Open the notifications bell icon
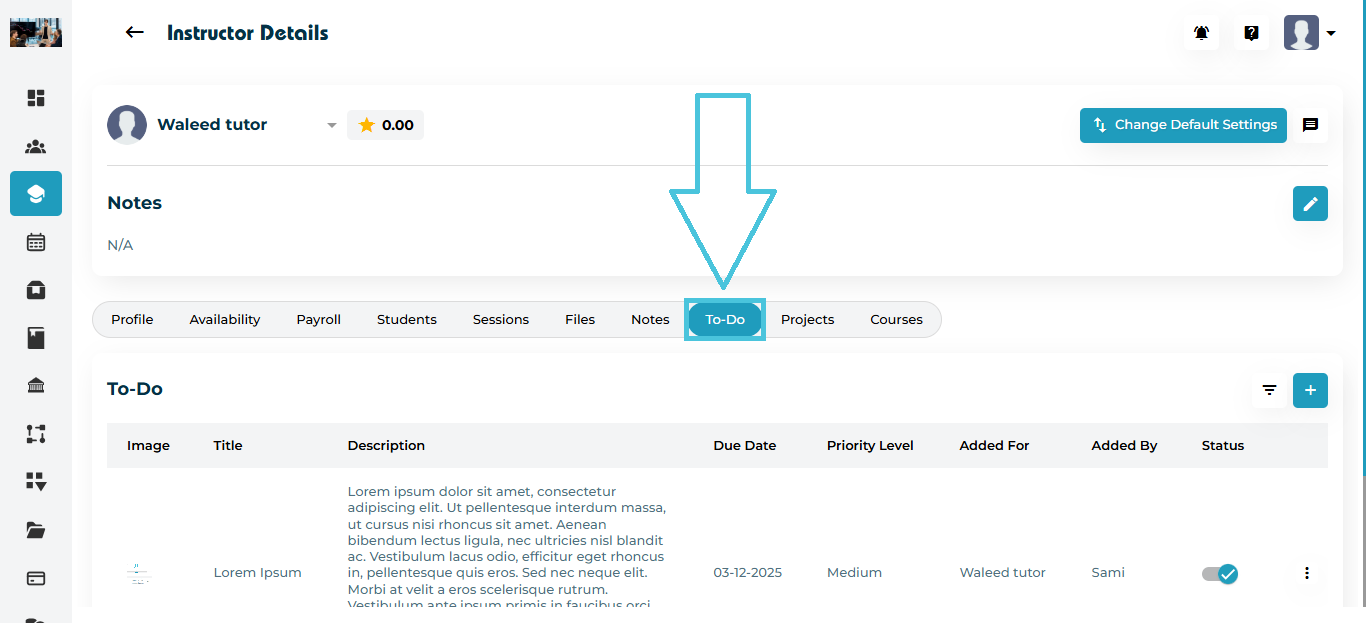 (1201, 33)
